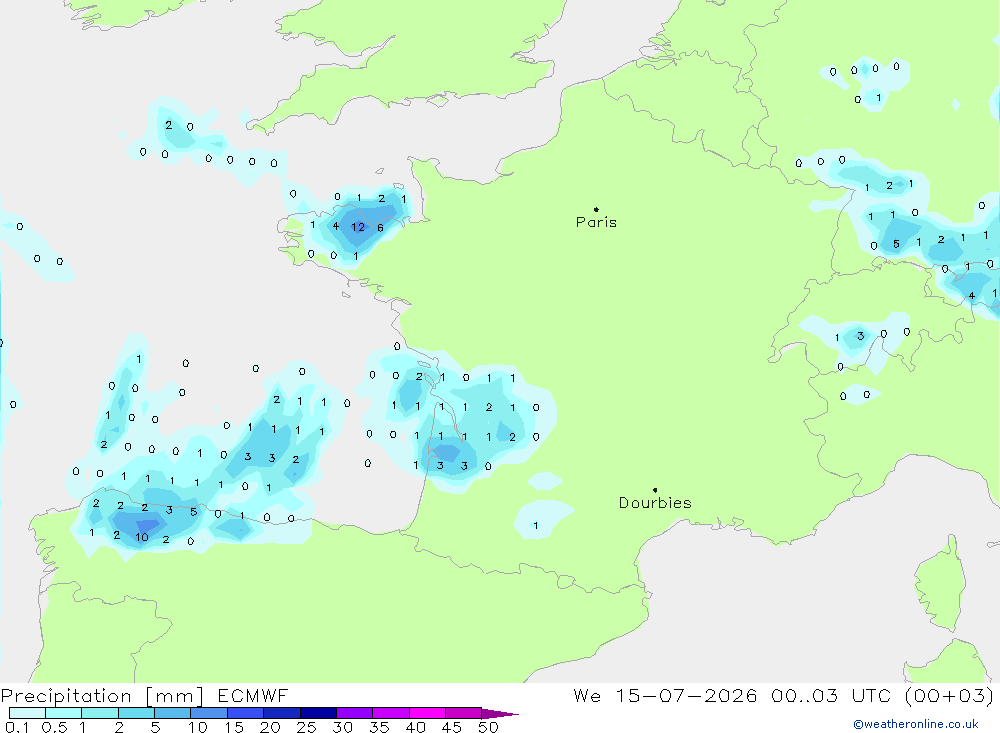
Task: Click the 00..03 UTC time range
Action: click(x=830, y=696)
